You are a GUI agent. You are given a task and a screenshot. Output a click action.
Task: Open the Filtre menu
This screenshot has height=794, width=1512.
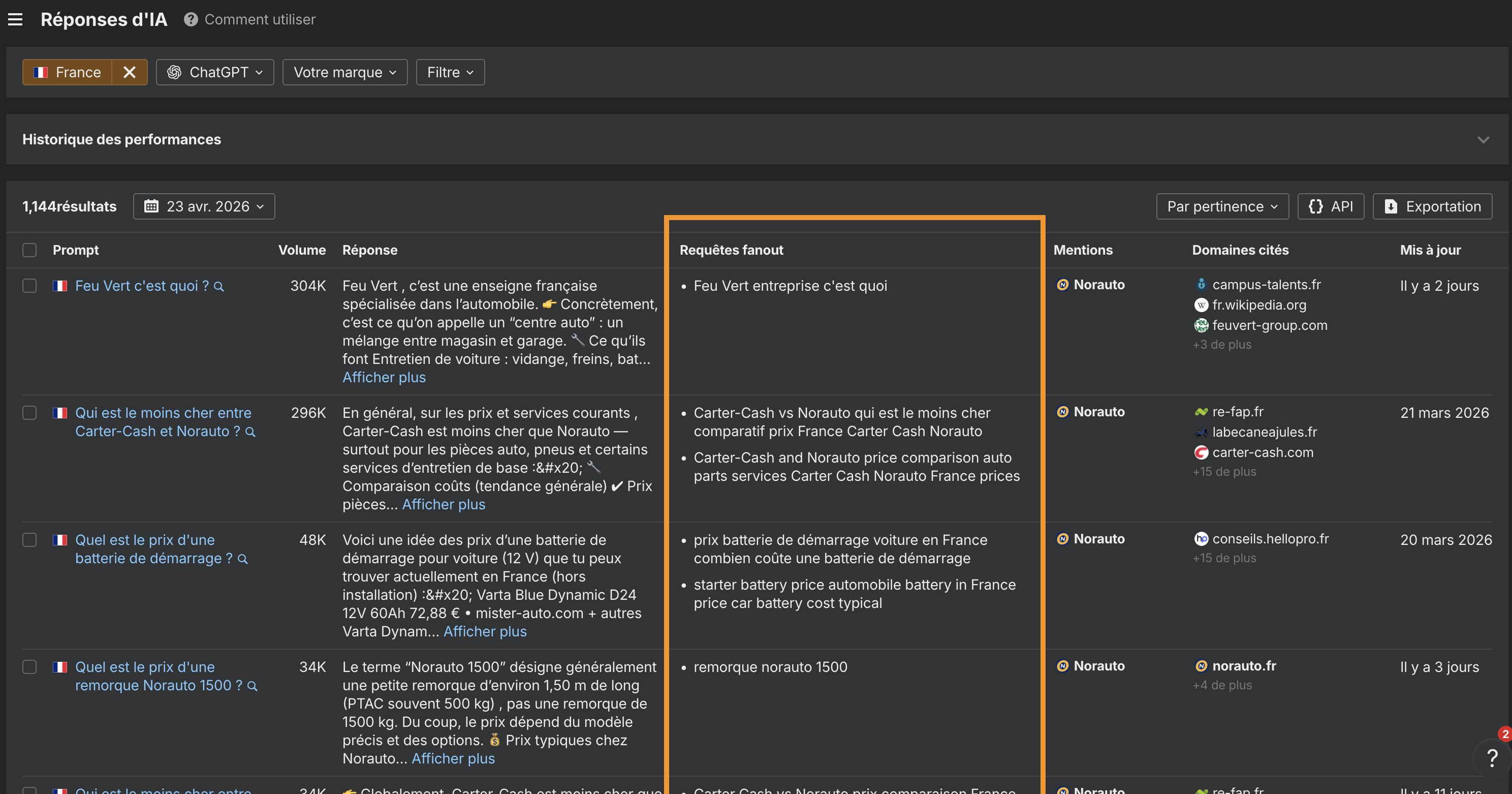pos(449,72)
